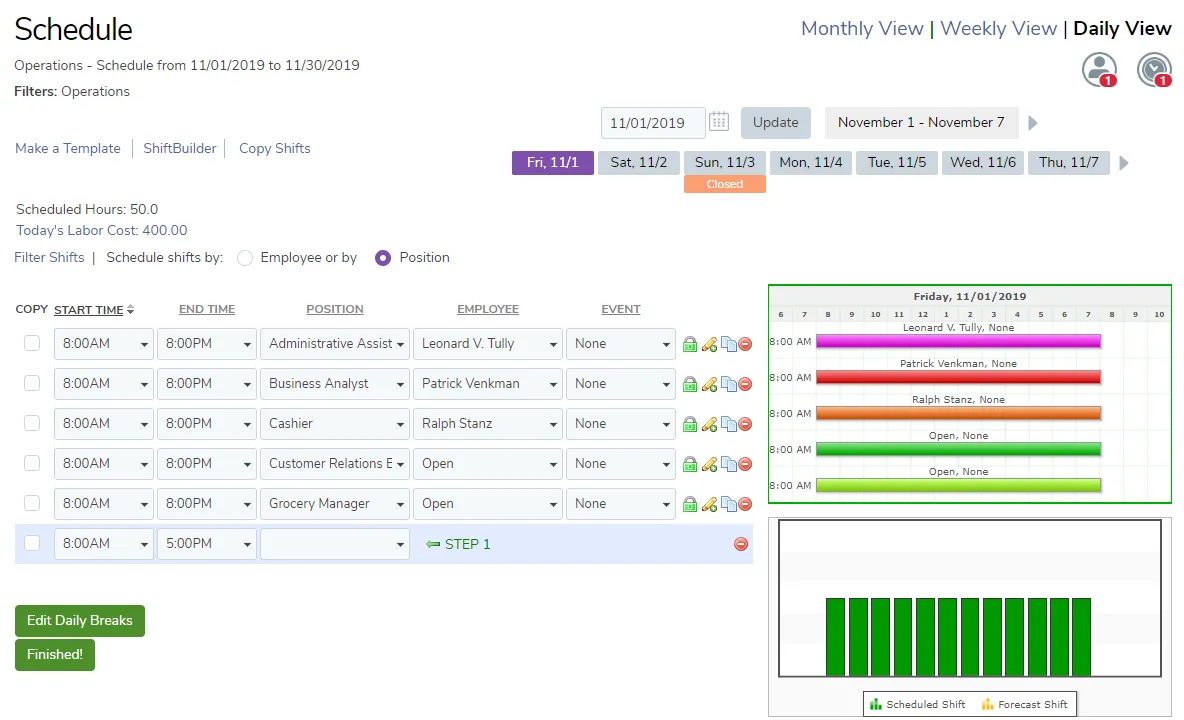Viewport: 1184px width, 720px height.
Task: Switch to Wed, 11/6 day tab
Action: pyautogui.click(x=983, y=163)
